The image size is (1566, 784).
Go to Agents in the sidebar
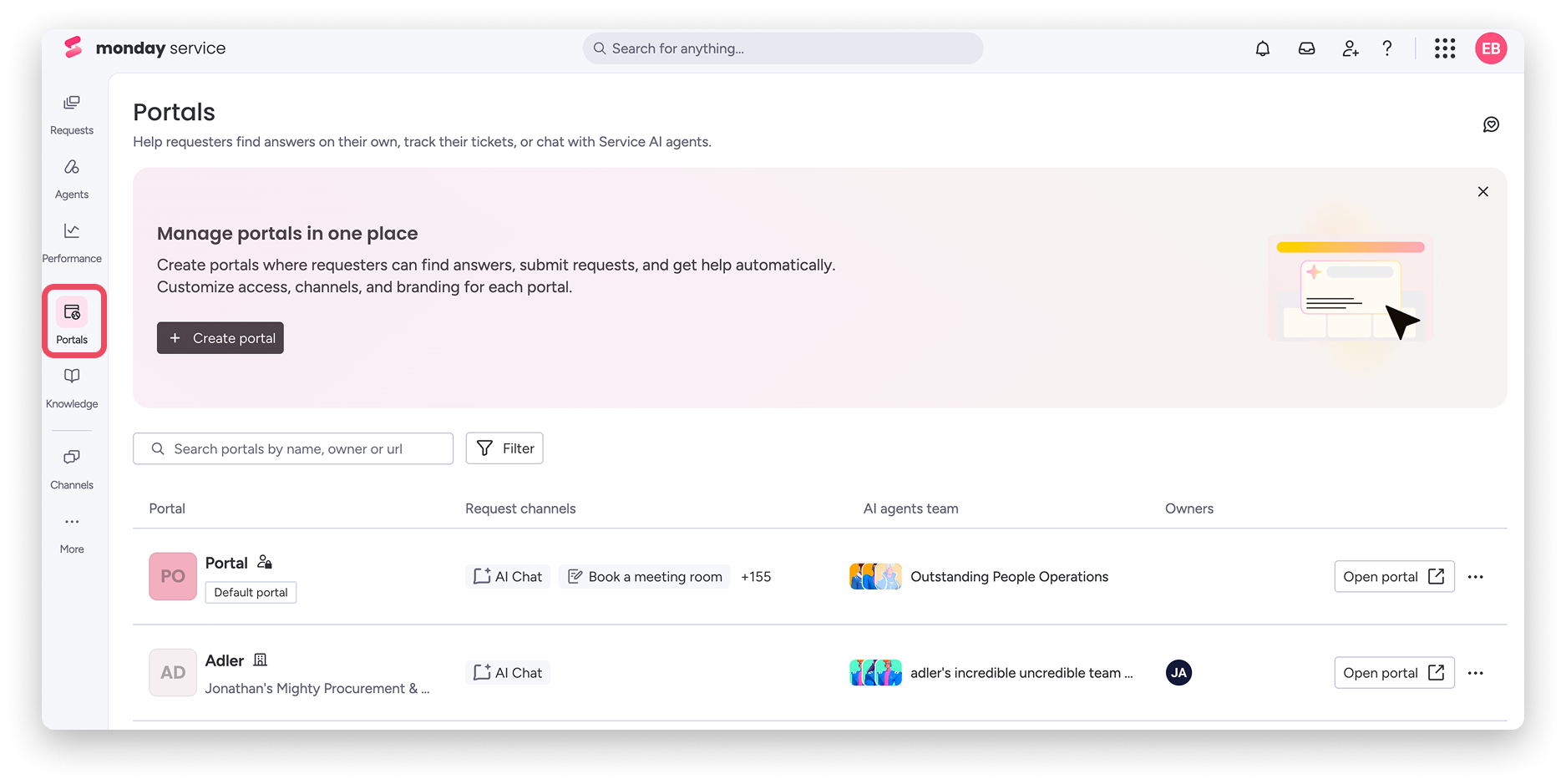72,179
